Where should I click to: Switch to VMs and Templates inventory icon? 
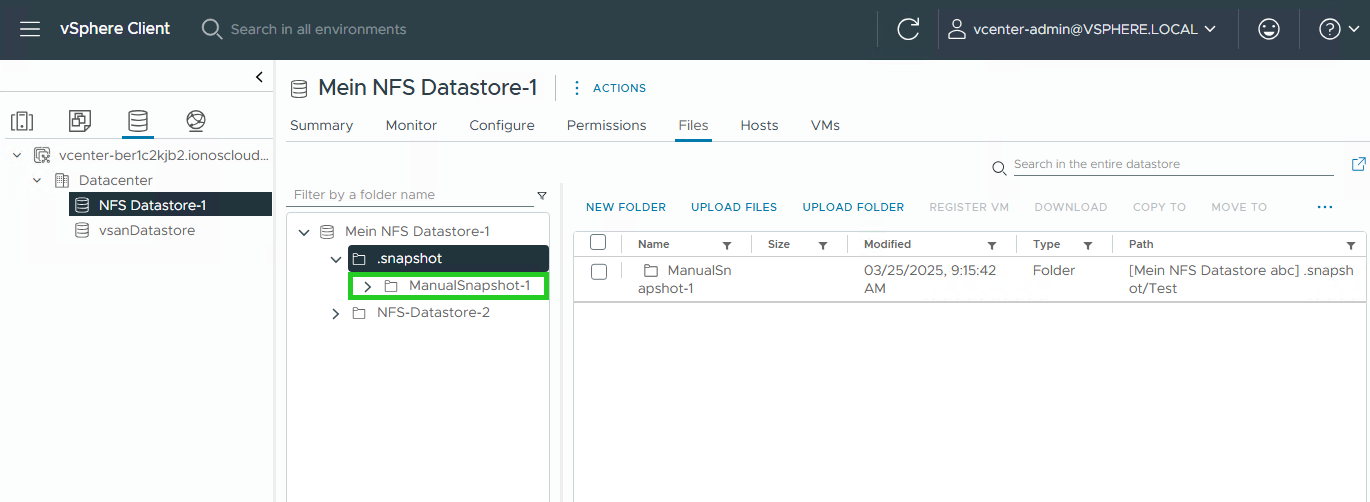coord(80,121)
